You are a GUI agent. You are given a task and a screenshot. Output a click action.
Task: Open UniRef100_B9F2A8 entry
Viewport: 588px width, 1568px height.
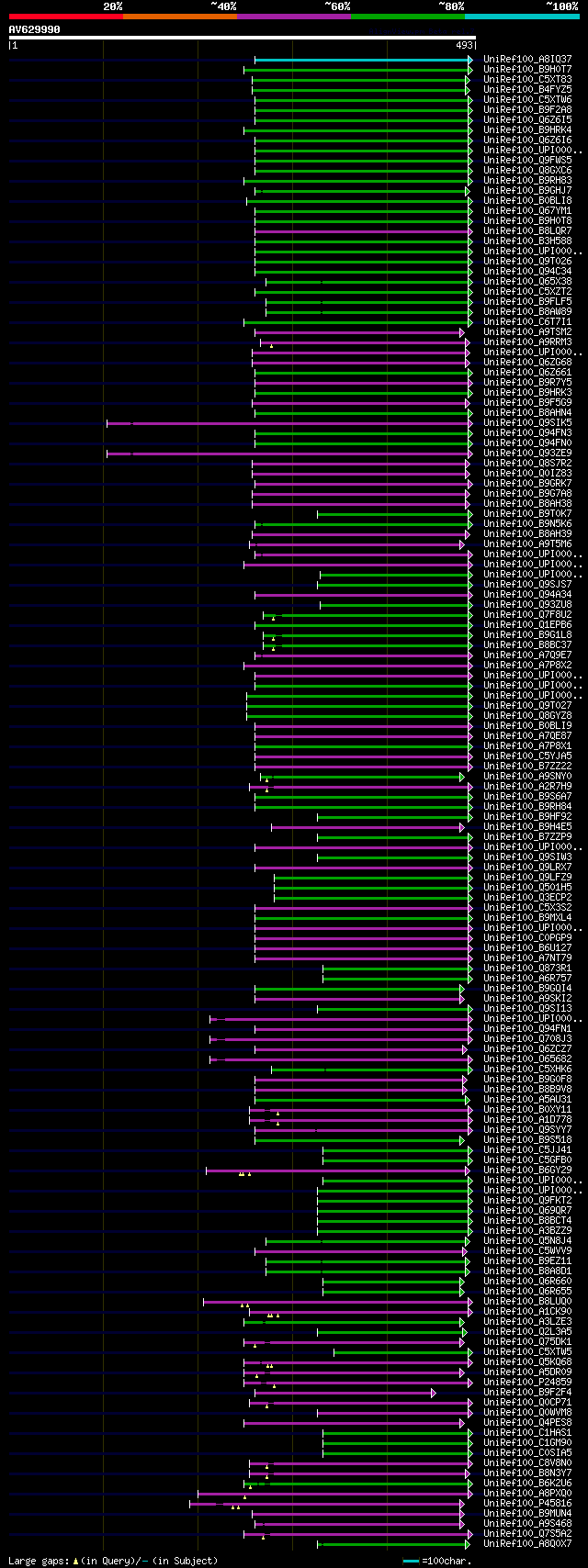click(x=527, y=110)
